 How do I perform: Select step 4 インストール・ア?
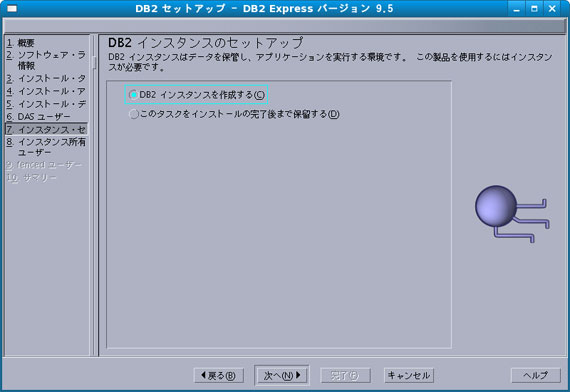click(46, 91)
